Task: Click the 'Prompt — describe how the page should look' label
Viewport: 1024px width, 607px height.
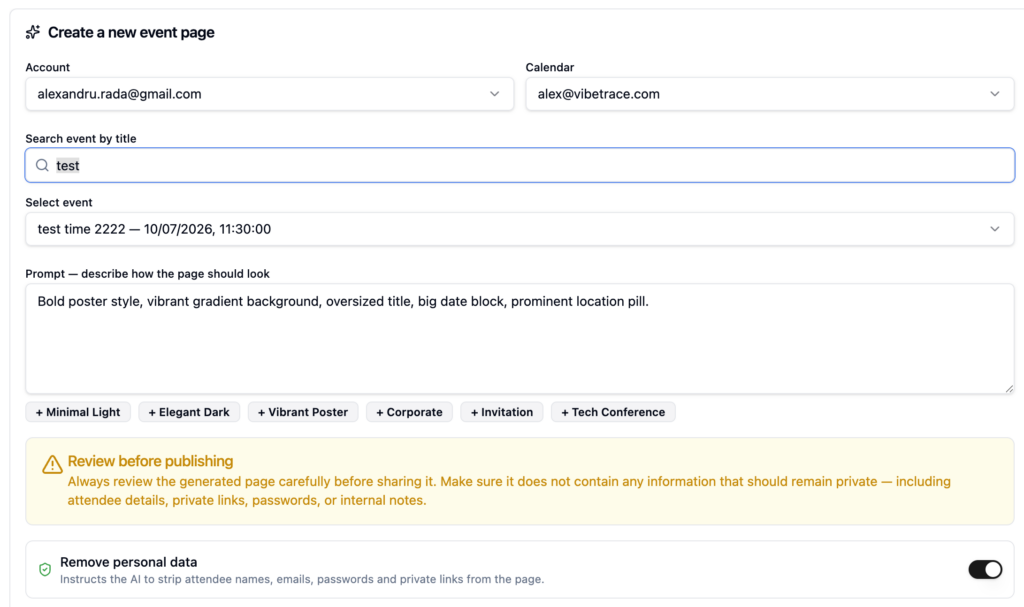Action: pyautogui.click(x=148, y=274)
